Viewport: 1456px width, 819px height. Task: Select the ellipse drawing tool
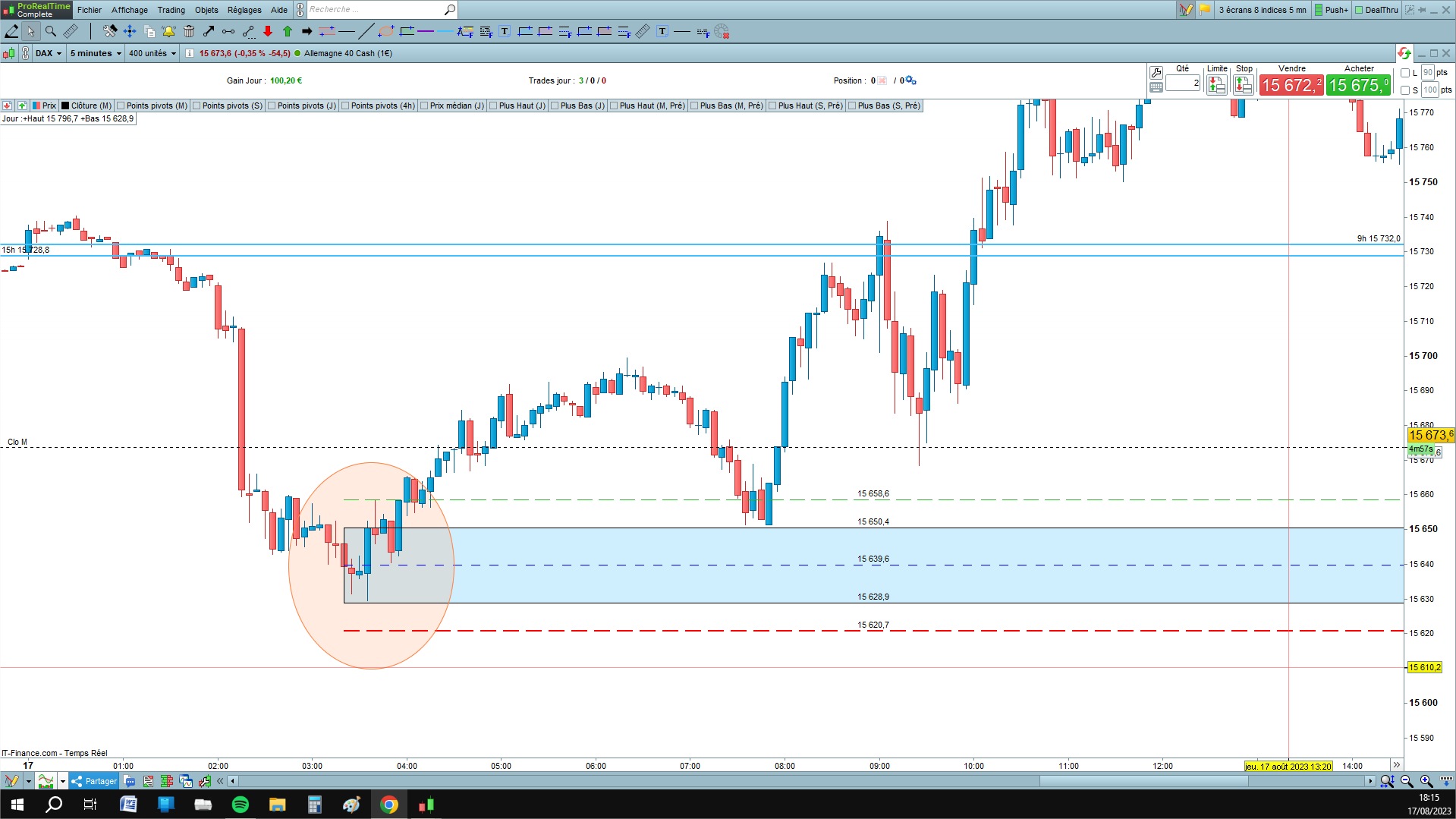(386, 31)
